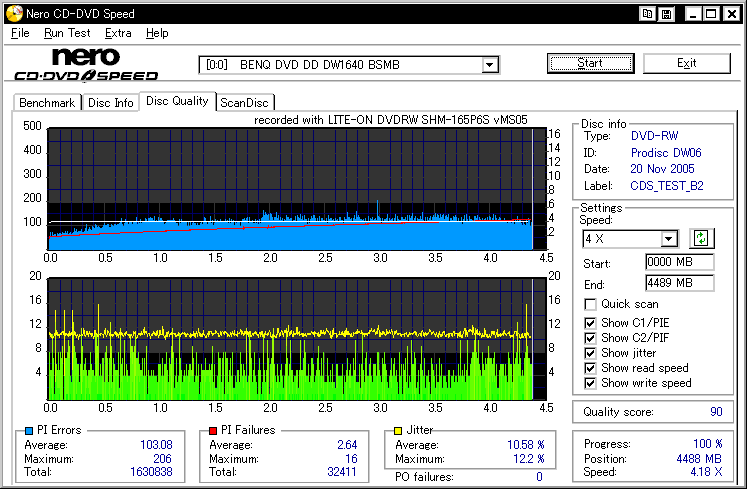The image size is (747, 489).
Task: Click the copy screenshot icon in title bar
Action: (x=648, y=14)
